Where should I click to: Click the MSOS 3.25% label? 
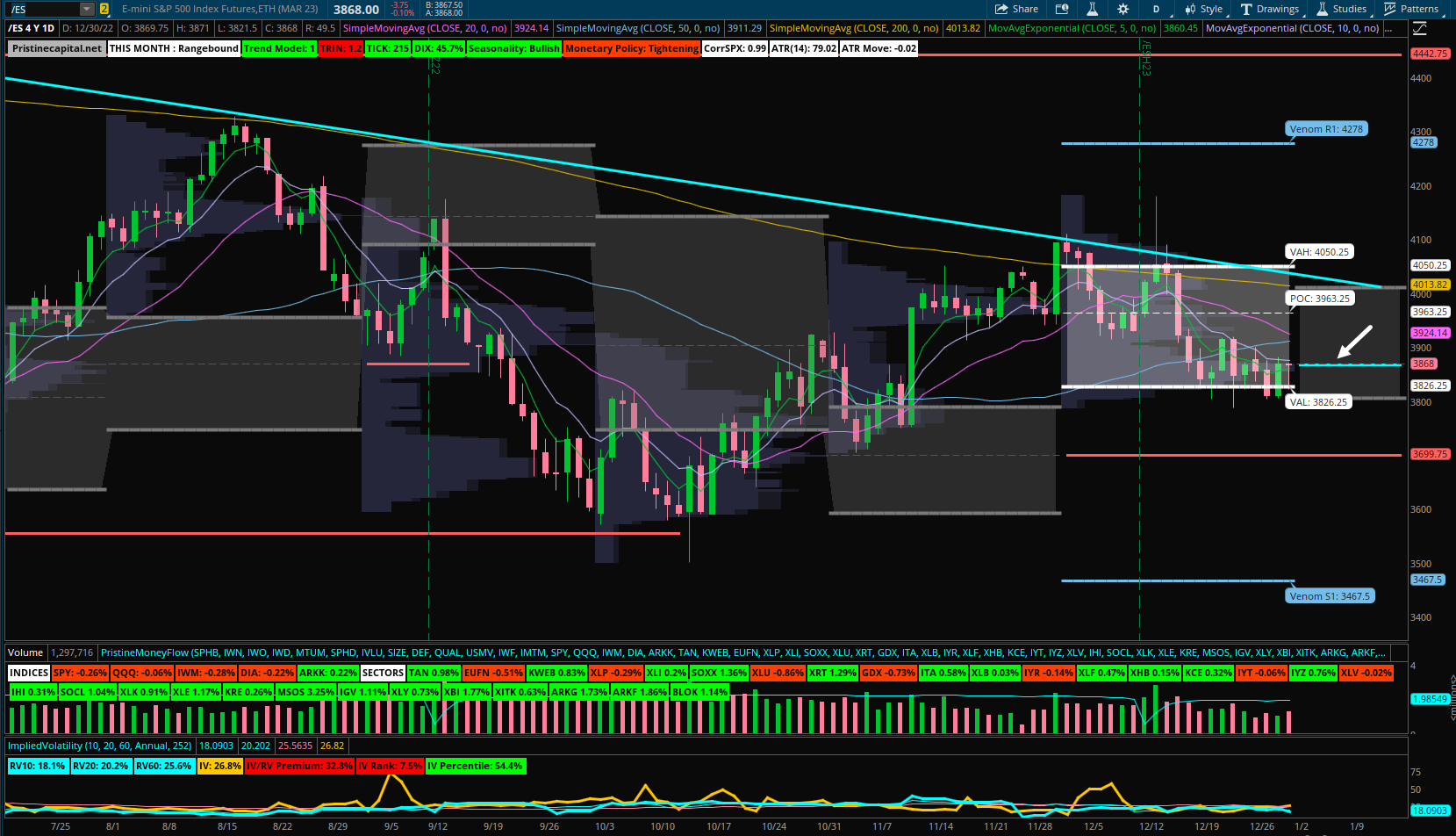pos(305,692)
